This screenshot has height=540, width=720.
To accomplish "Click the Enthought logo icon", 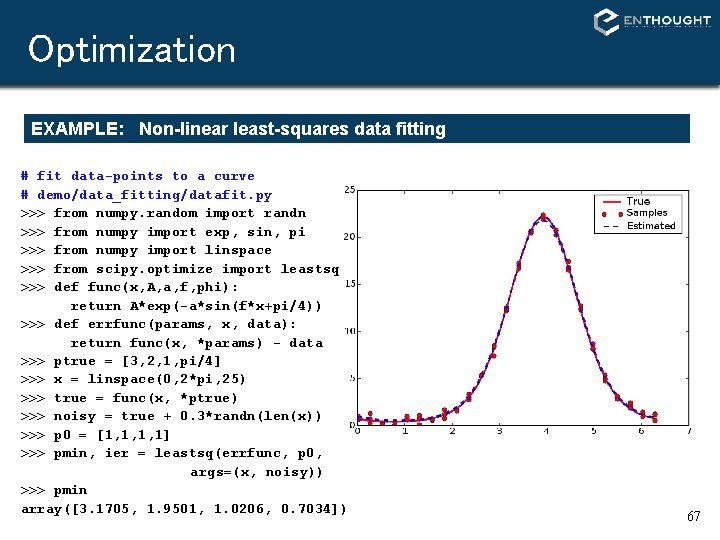I will click(x=606, y=22).
